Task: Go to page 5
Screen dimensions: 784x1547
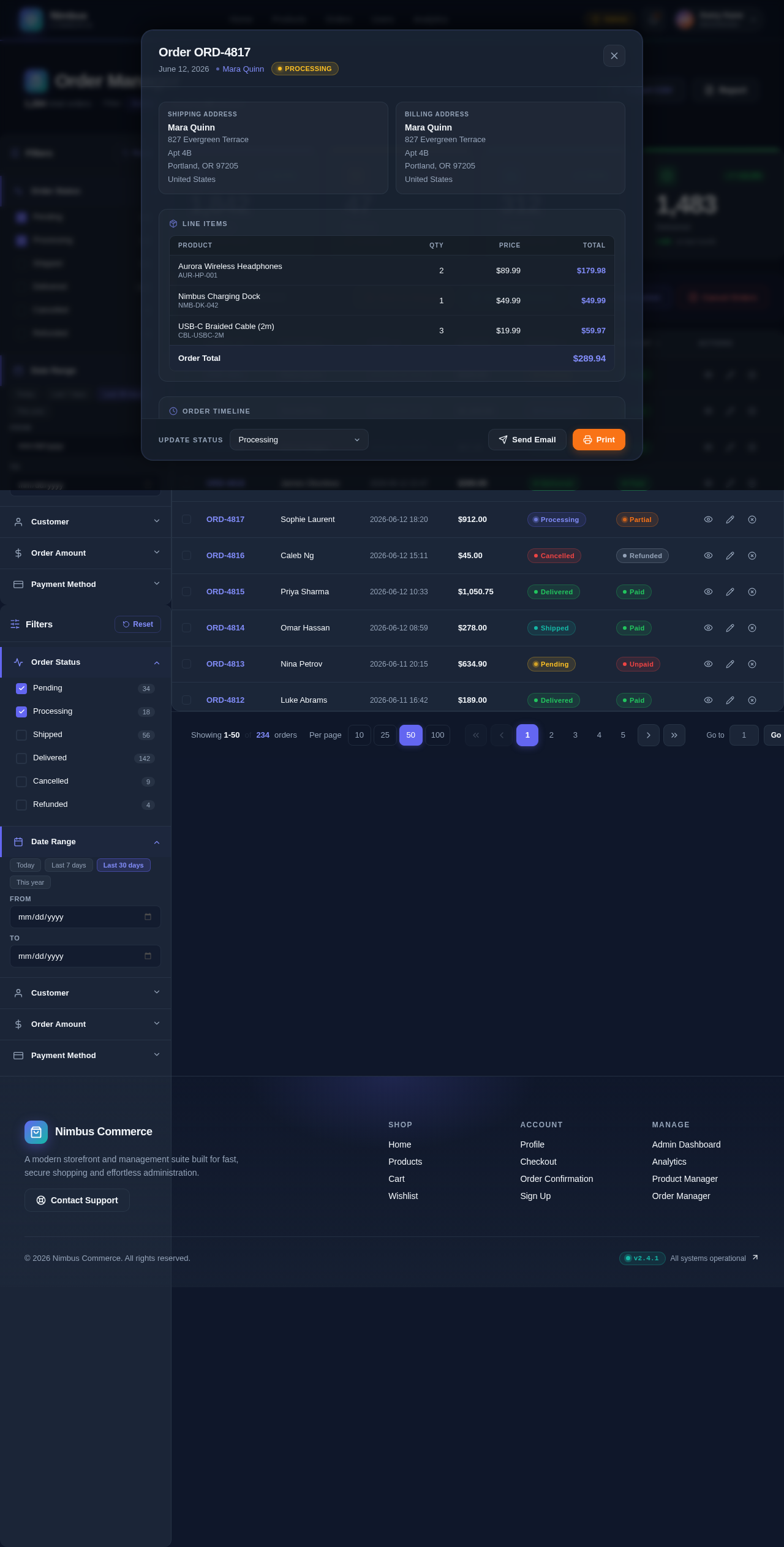Action: [623, 735]
